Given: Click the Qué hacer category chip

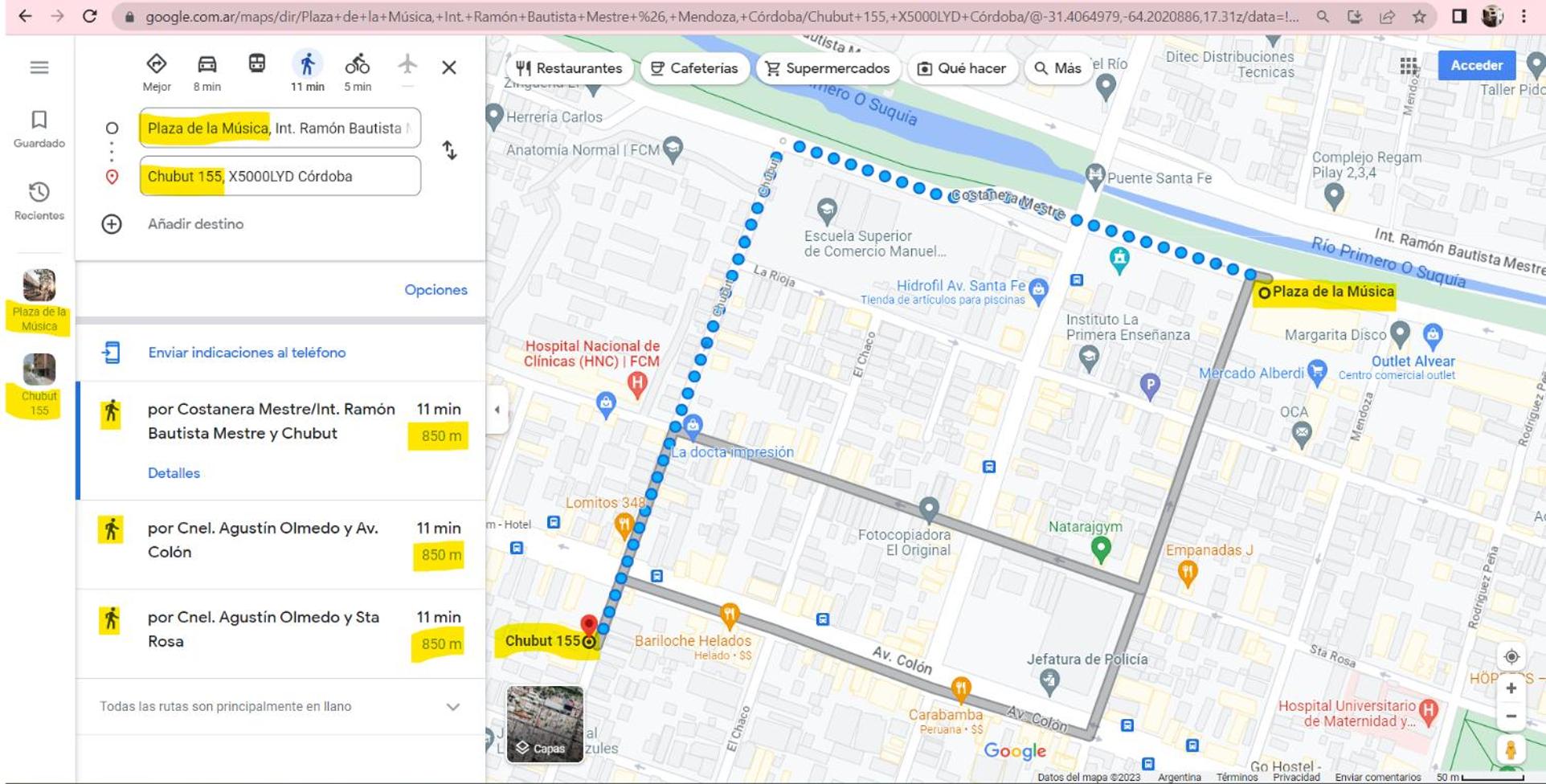Looking at the screenshot, I should 962,68.
